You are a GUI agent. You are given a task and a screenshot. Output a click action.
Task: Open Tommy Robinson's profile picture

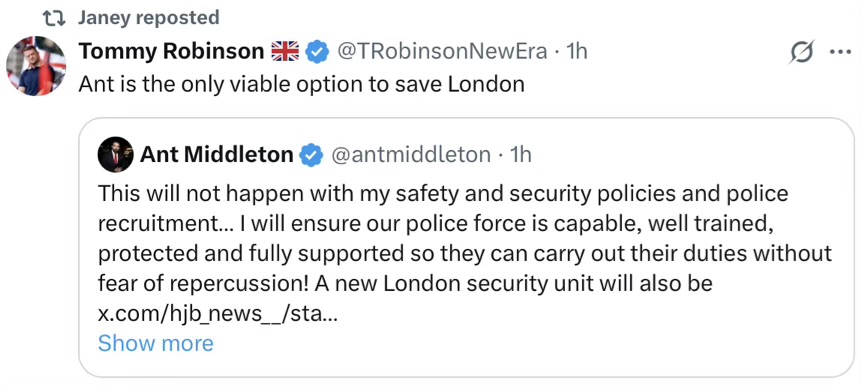(x=36, y=66)
